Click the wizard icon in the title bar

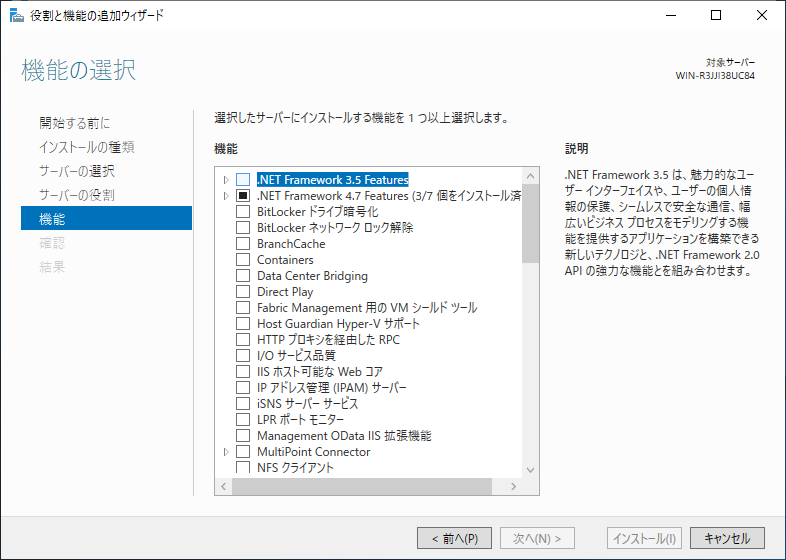[17, 16]
